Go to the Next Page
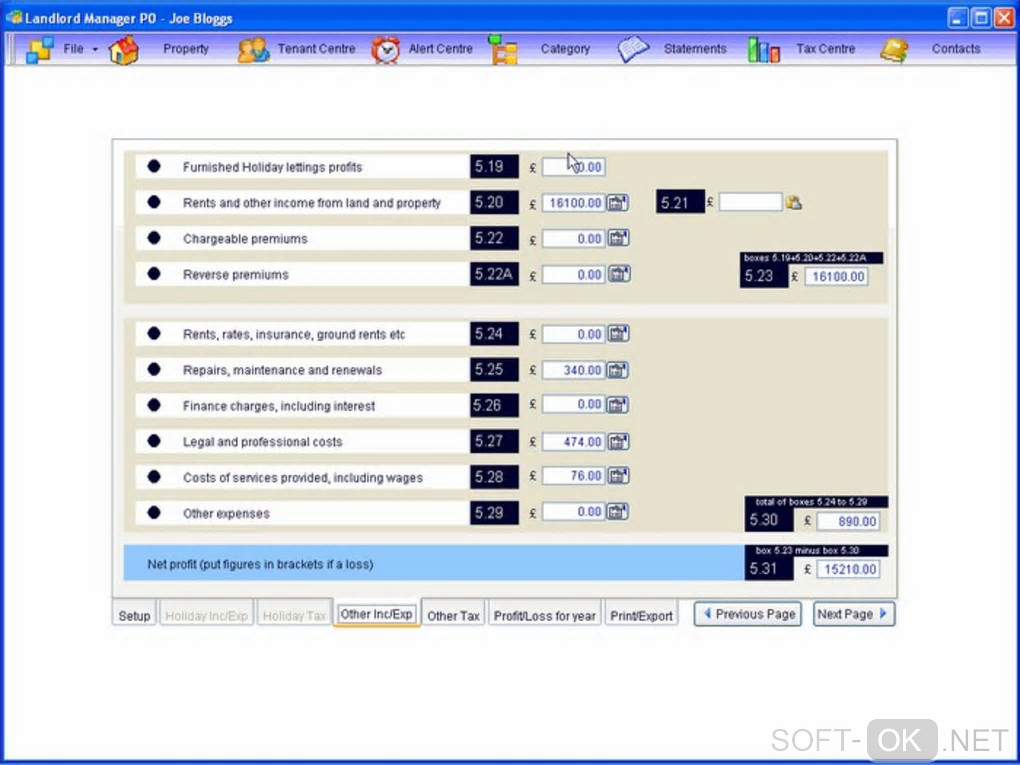This screenshot has height=765, width=1020. pyautogui.click(x=853, y=614)
